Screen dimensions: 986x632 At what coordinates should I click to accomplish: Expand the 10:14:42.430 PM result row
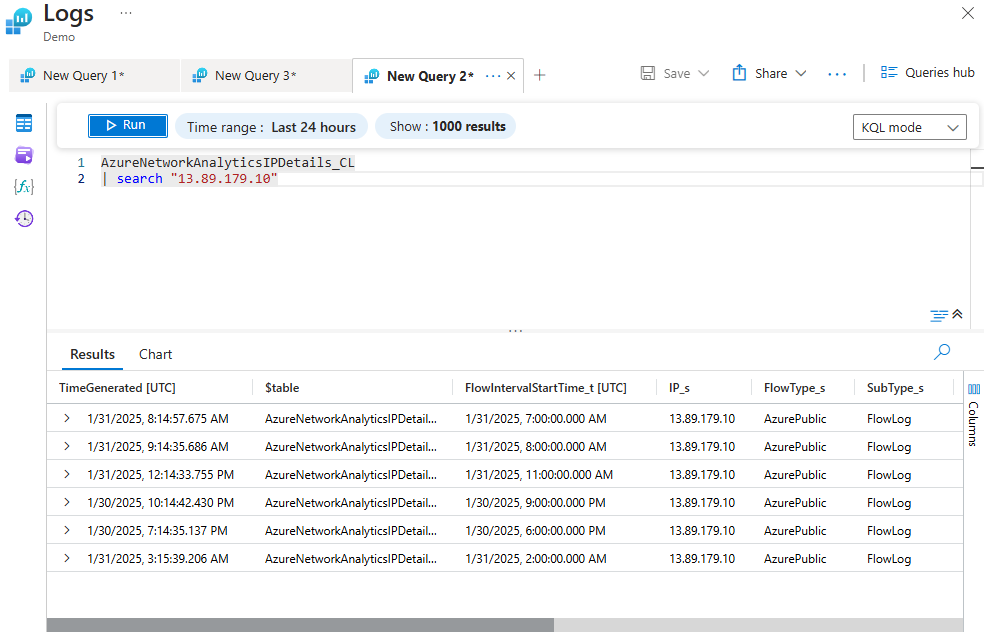click(x=67, y=502)
